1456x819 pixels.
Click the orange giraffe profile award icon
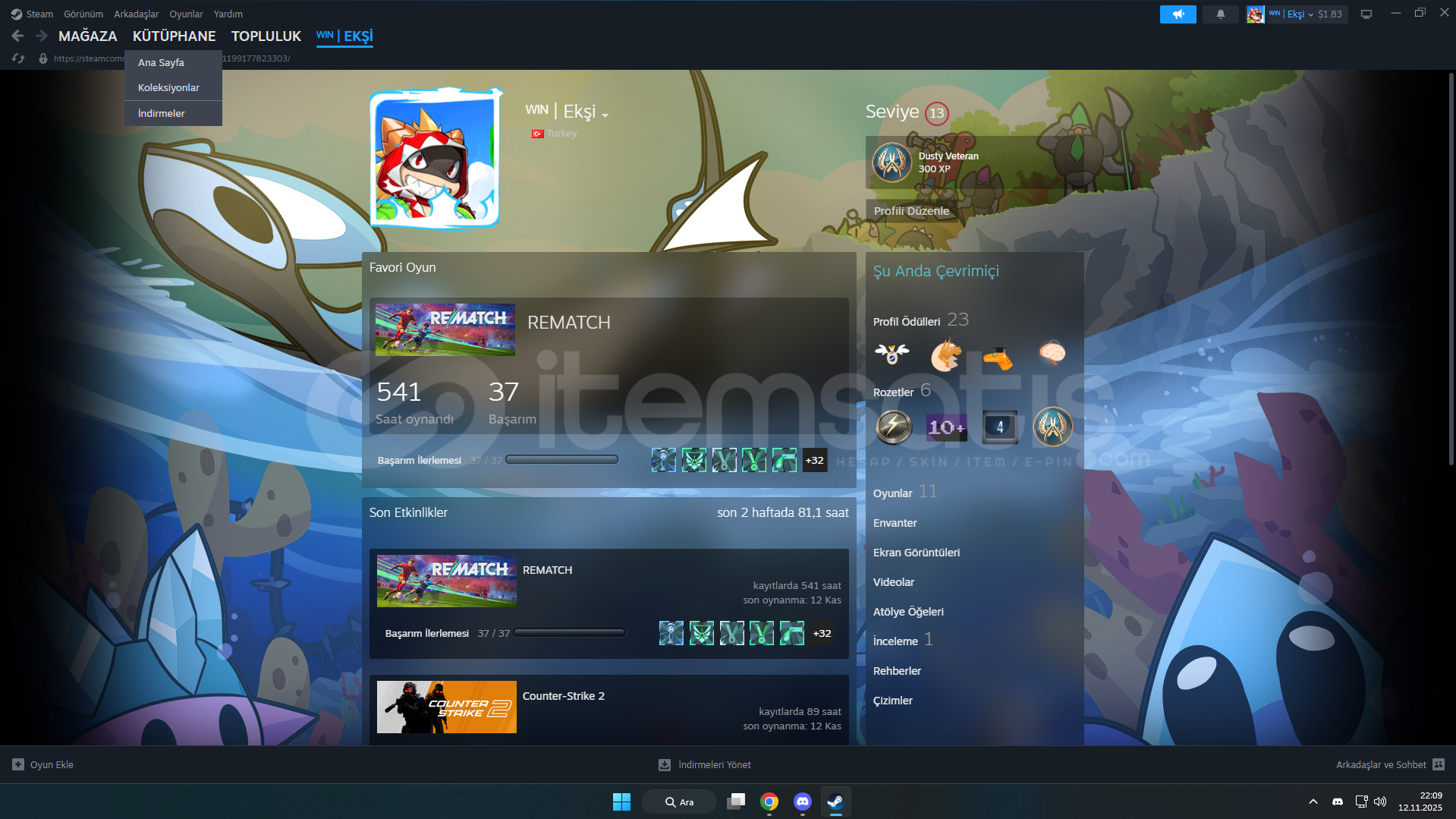[998, 357]
